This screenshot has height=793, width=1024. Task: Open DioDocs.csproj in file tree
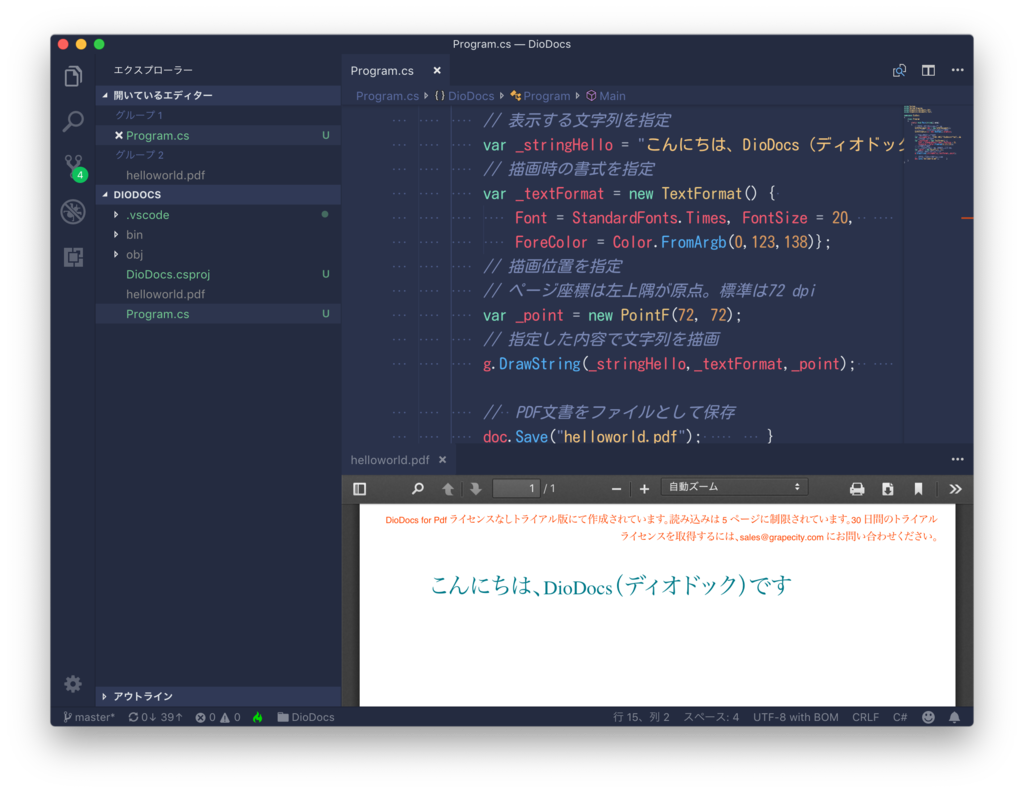[x=218, y=274]
